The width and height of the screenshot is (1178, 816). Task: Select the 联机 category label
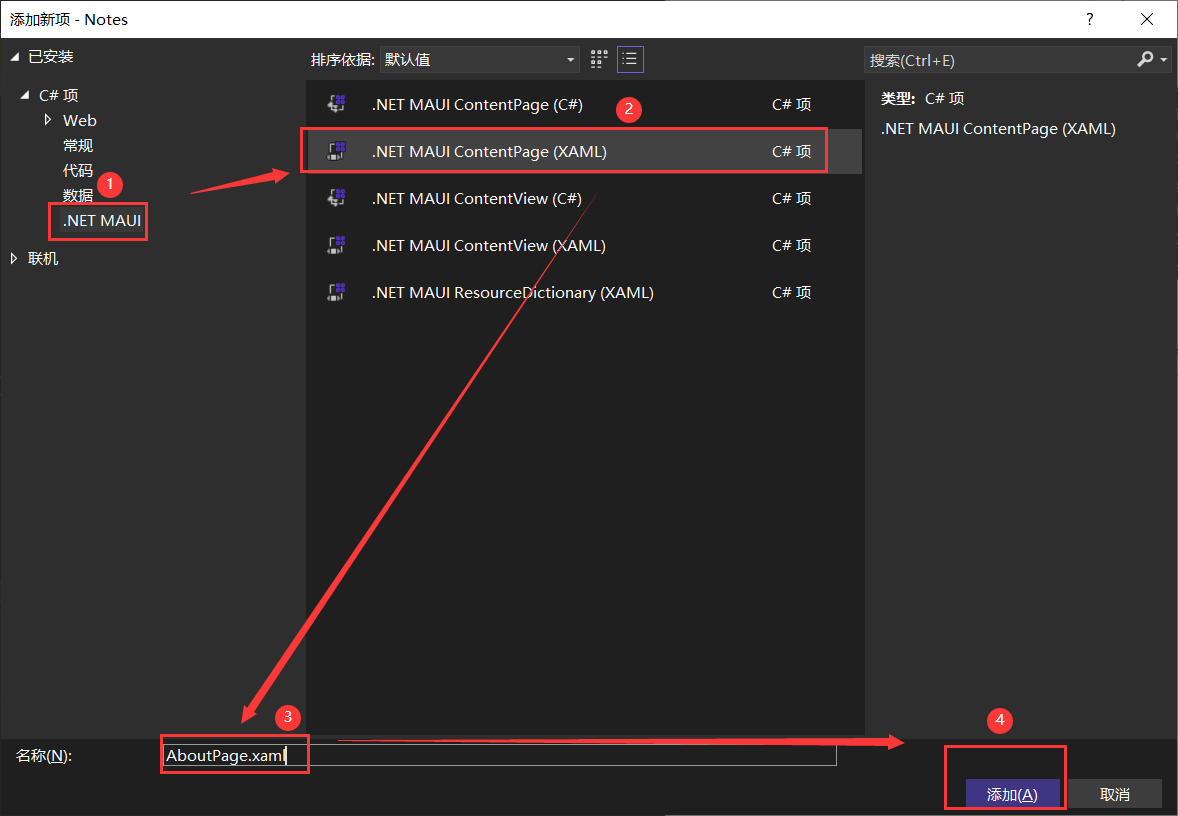pyautogui.click(x=43, y=258)
